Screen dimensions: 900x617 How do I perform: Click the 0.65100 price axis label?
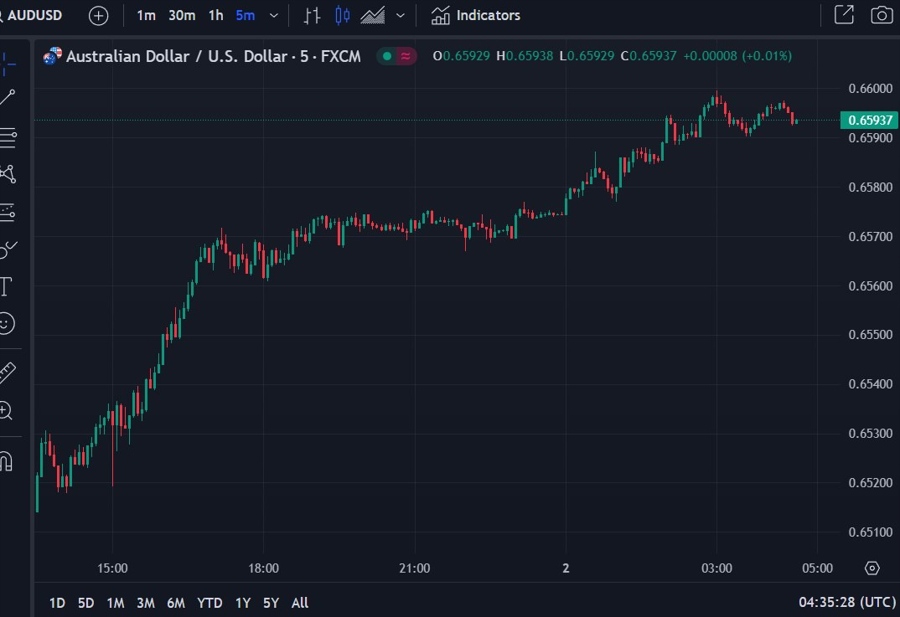pyautogui.click(x=870, y=532)
